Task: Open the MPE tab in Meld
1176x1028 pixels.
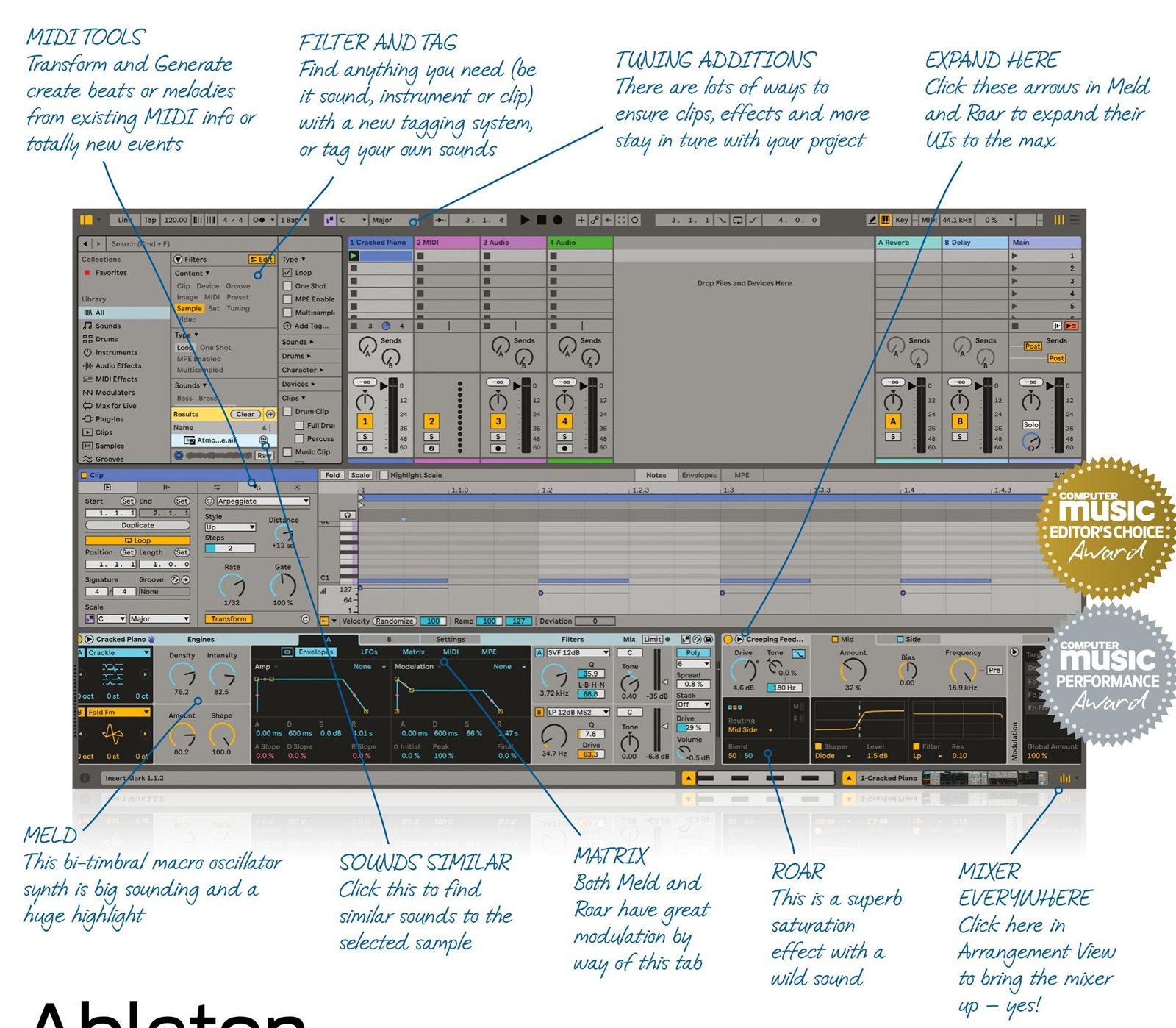Action: click(489, 652)
